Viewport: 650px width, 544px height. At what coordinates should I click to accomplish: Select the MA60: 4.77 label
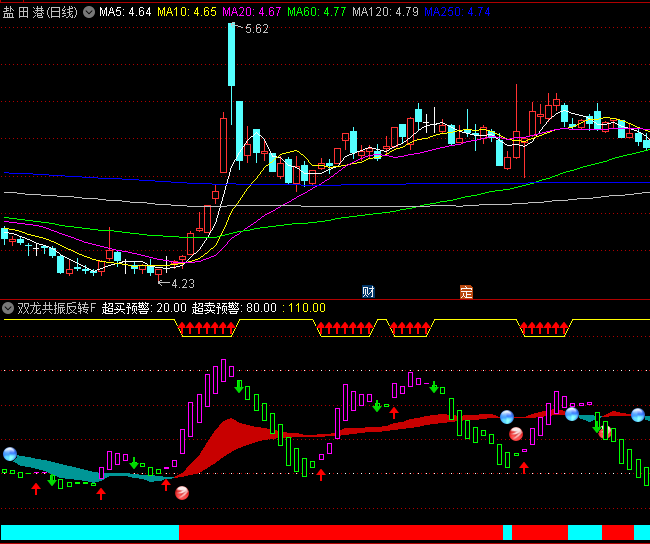coord(317,12)
